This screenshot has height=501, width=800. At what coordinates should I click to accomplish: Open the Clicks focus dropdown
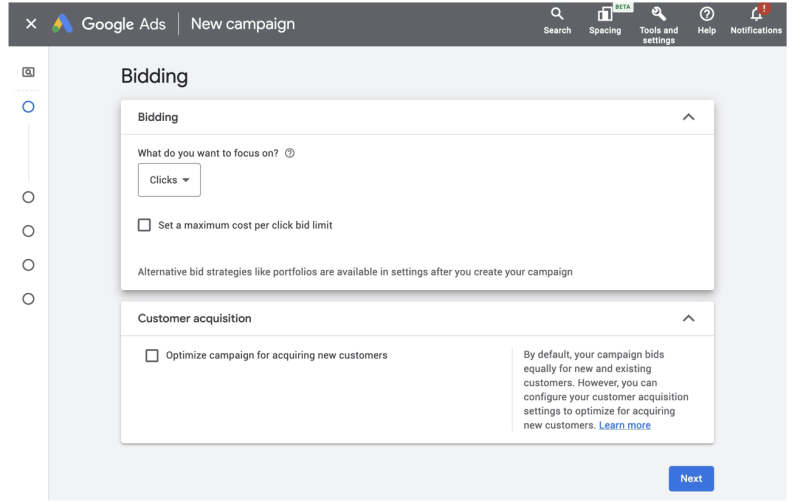[x=169, y=180]
